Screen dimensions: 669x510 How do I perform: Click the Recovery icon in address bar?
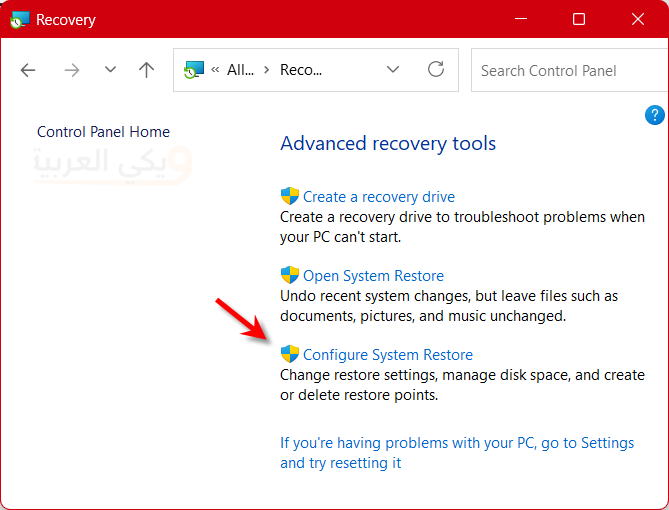click(x=194, y=70)
